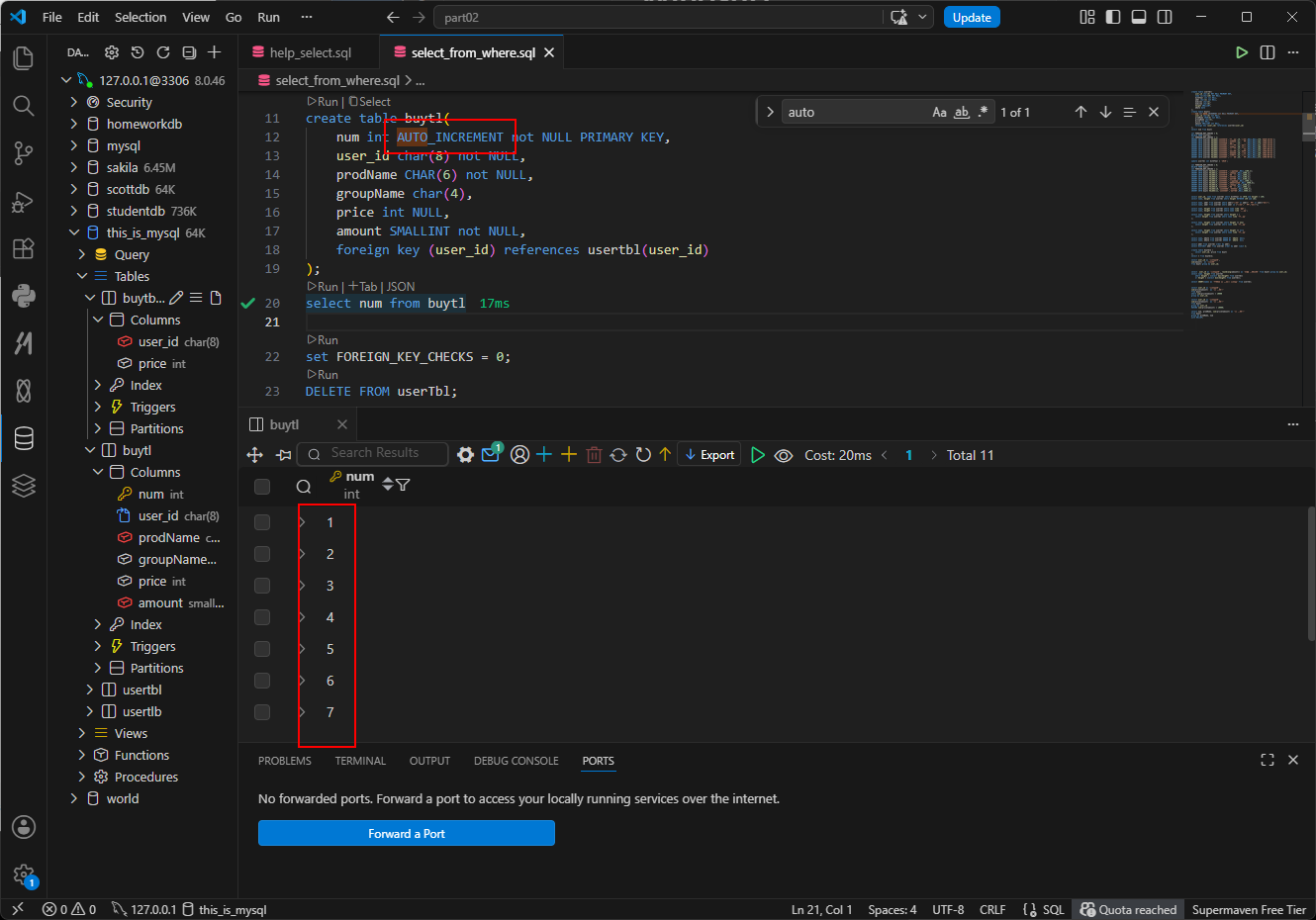Open the Run menu

(268, 17)
